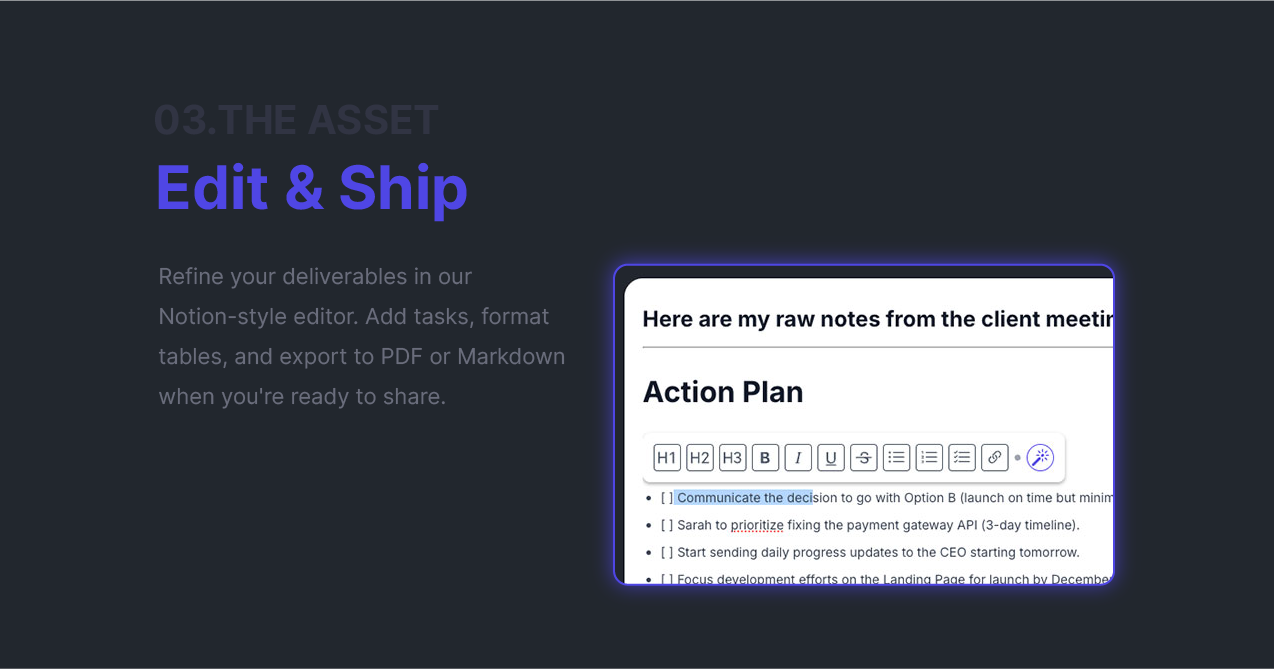The image size is (1274, 669).
Task: Check off the 'Communicate the decision' task
Action: [667, 497]
